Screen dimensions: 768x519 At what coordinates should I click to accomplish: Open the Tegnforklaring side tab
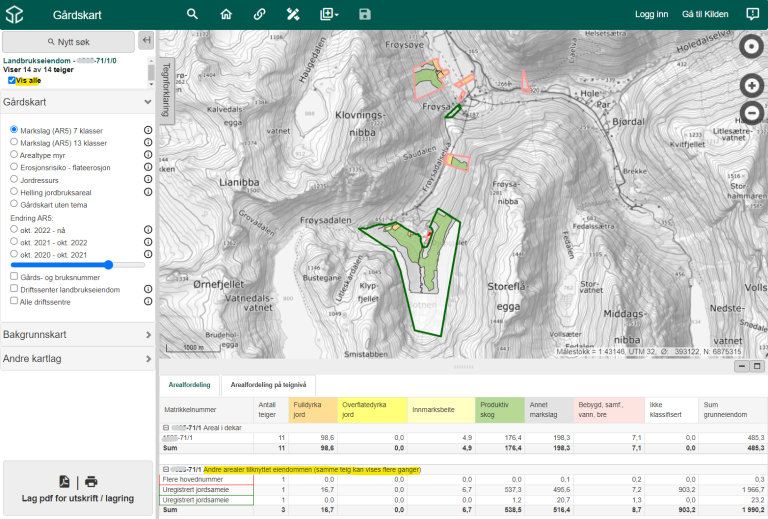pyautogui.click(x=166, y=89)
